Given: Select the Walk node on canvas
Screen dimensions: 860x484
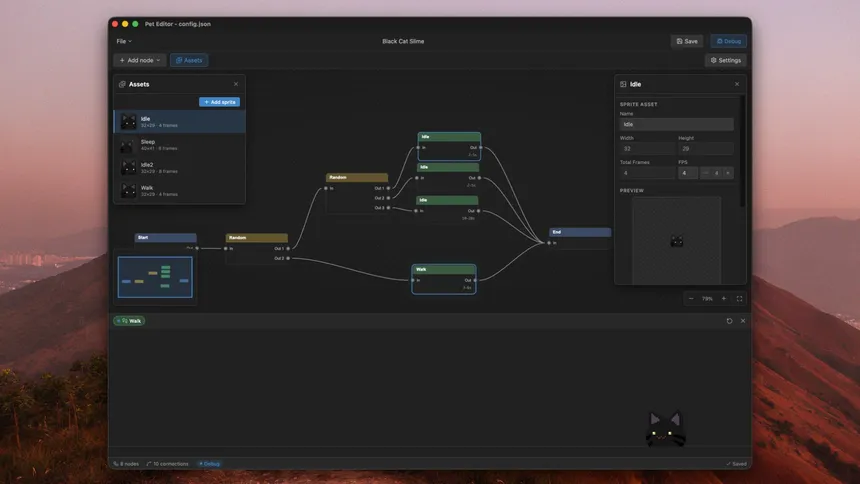Looking at the screenshot, I should point(444,279).
